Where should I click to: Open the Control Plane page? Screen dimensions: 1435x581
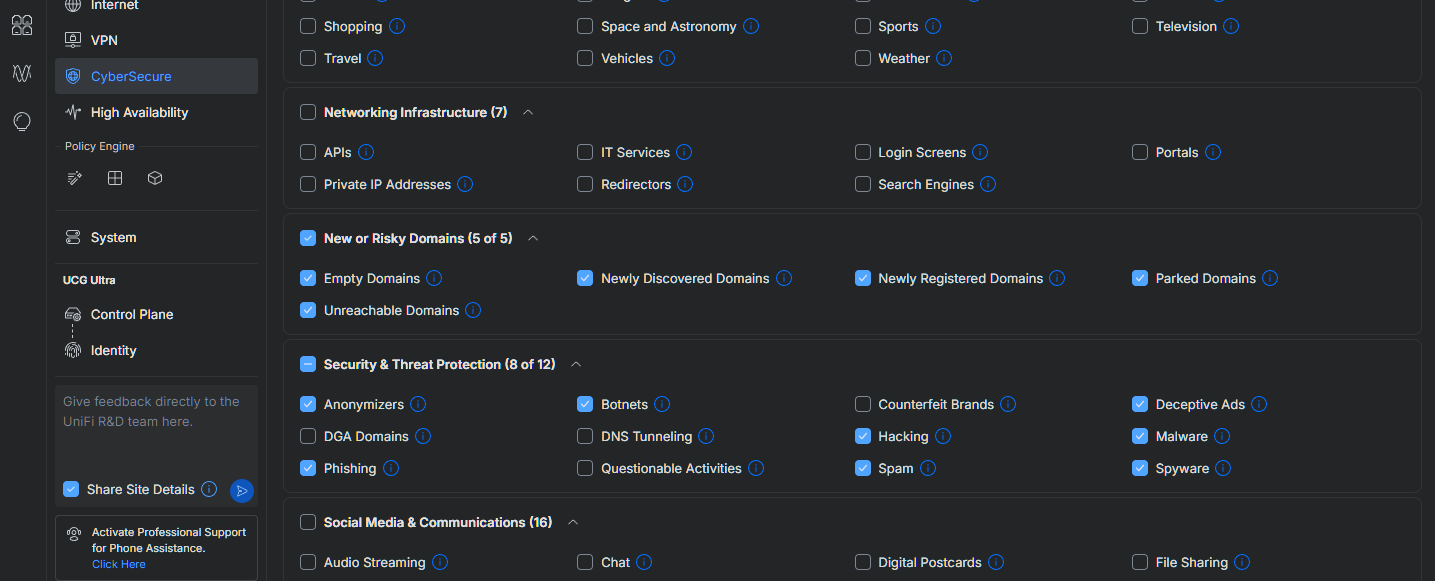coord(132,315)
